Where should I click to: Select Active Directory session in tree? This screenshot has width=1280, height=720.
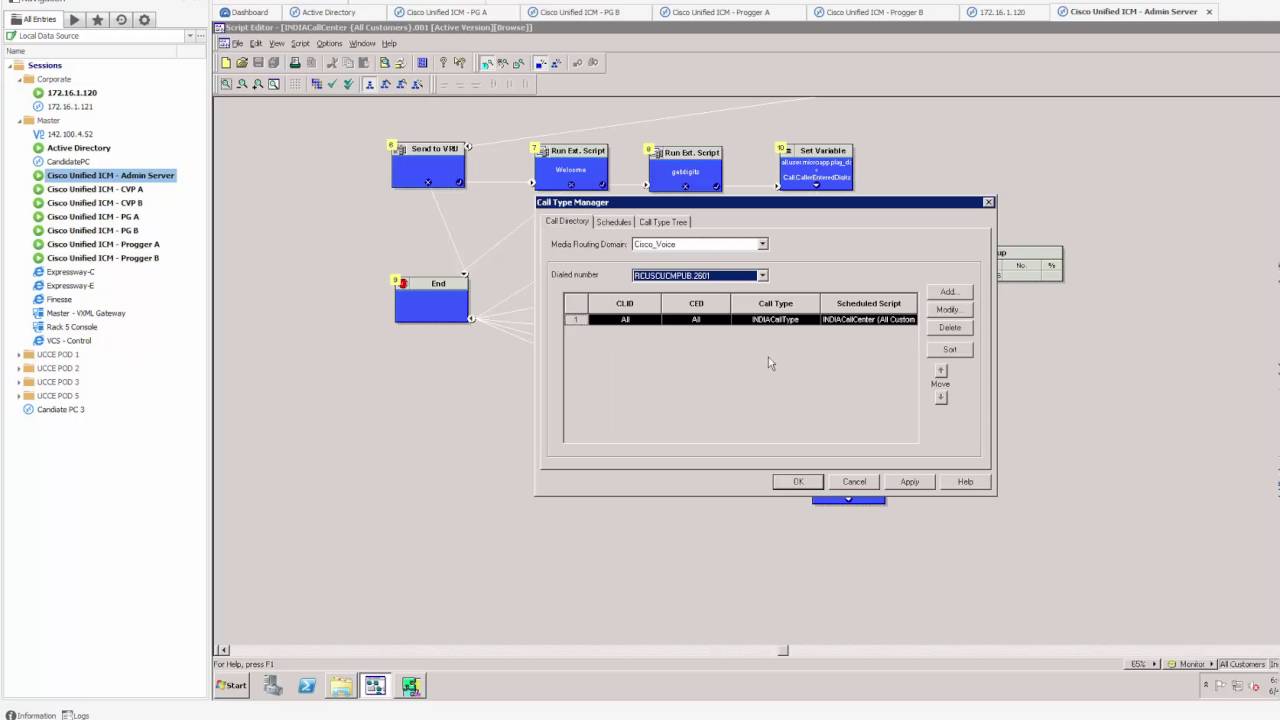(x=79, y=148)
